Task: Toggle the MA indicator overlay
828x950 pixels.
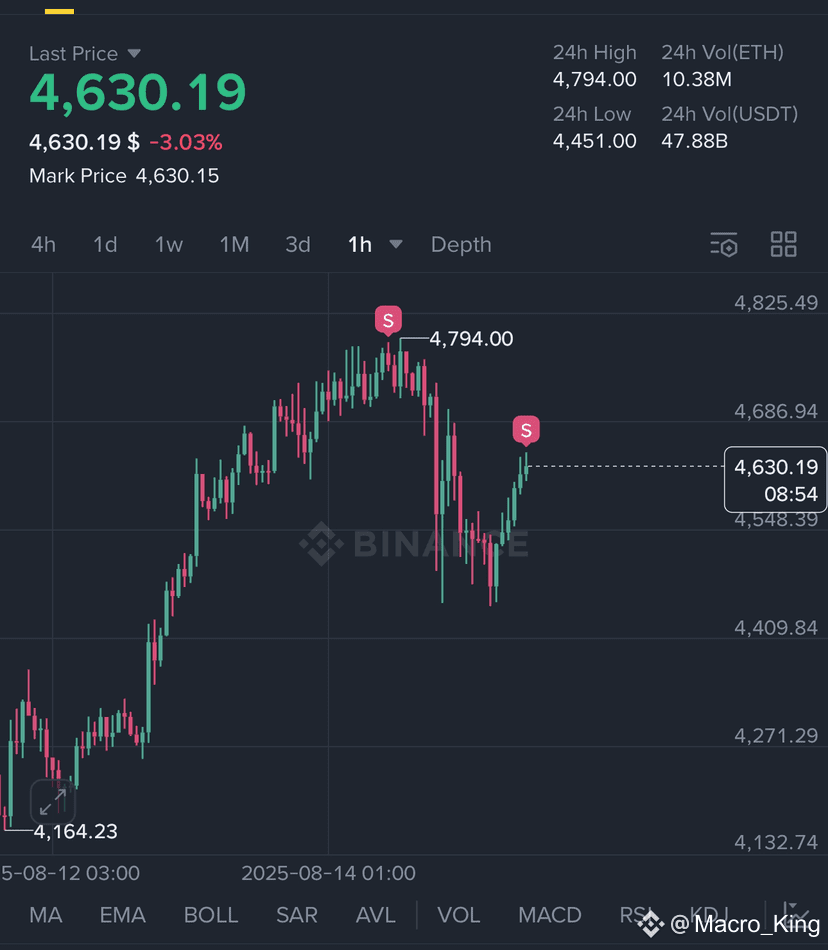Action: coord(45,915)
